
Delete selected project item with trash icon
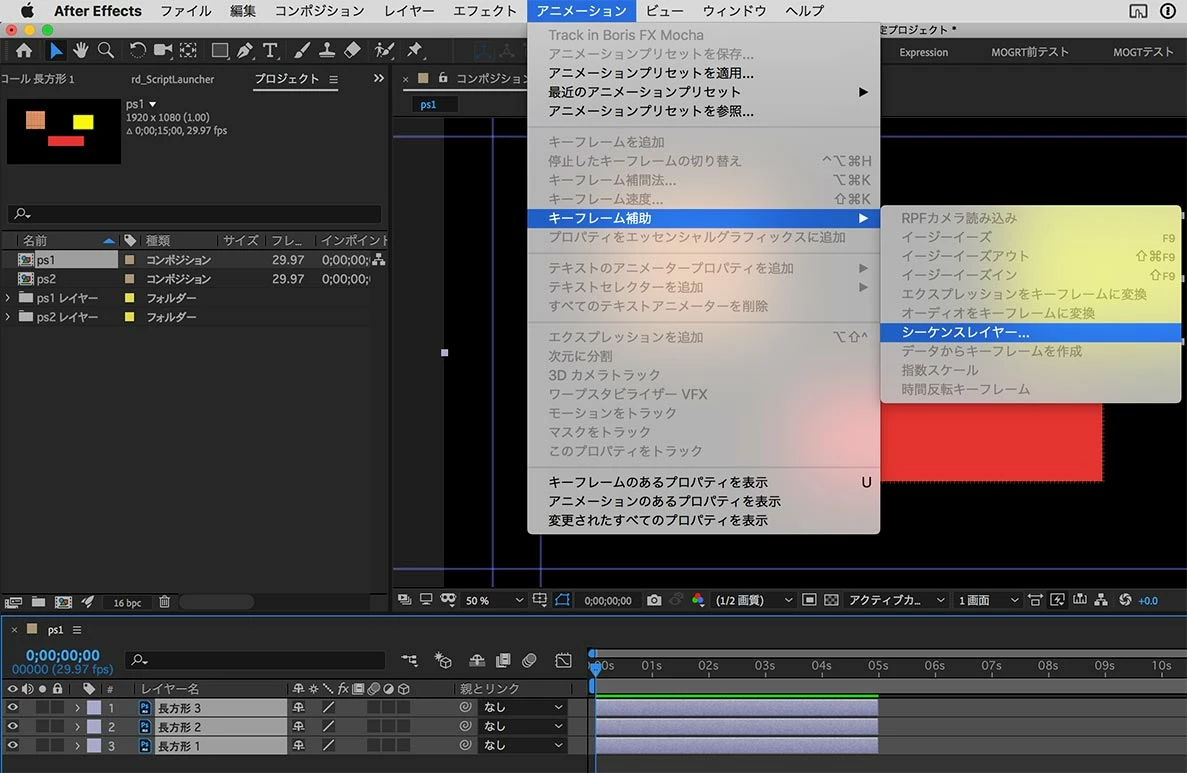tap(164, 602)
